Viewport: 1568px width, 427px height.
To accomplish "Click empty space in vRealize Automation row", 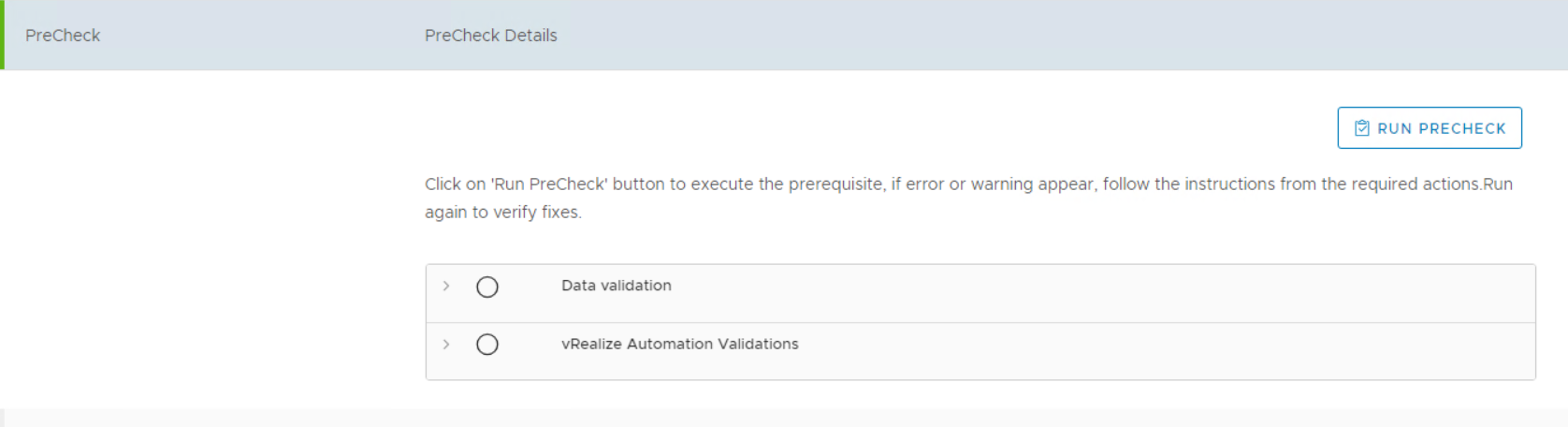I will [x=1123, y=350].
